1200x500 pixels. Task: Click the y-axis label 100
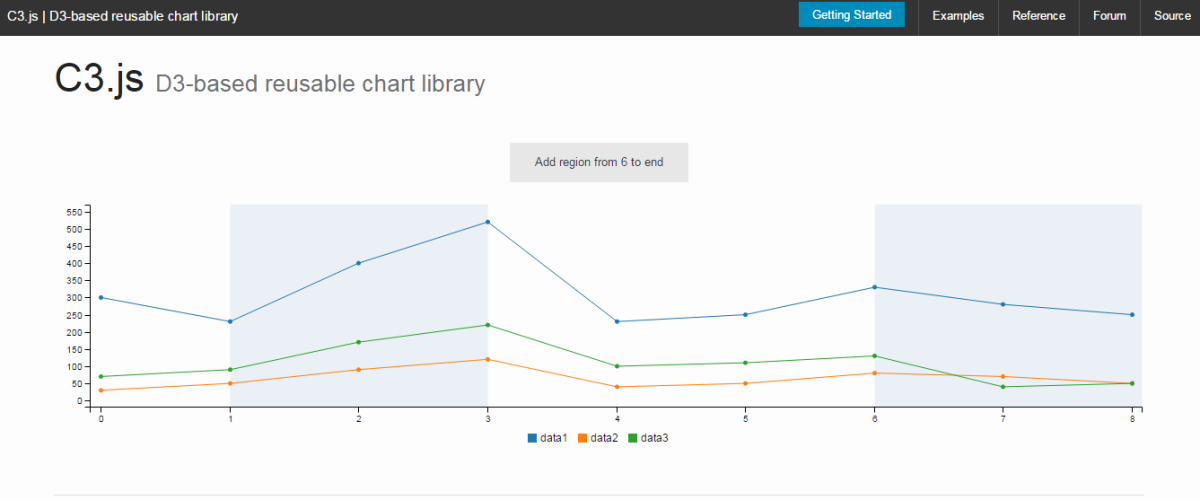coord(73,366)
